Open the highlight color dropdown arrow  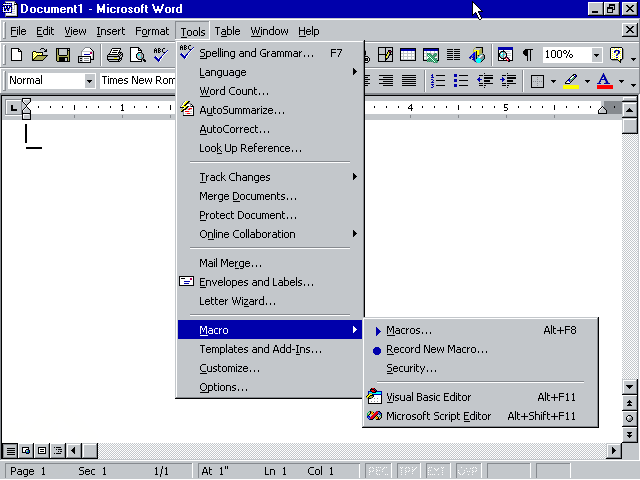tap(587, 81)
